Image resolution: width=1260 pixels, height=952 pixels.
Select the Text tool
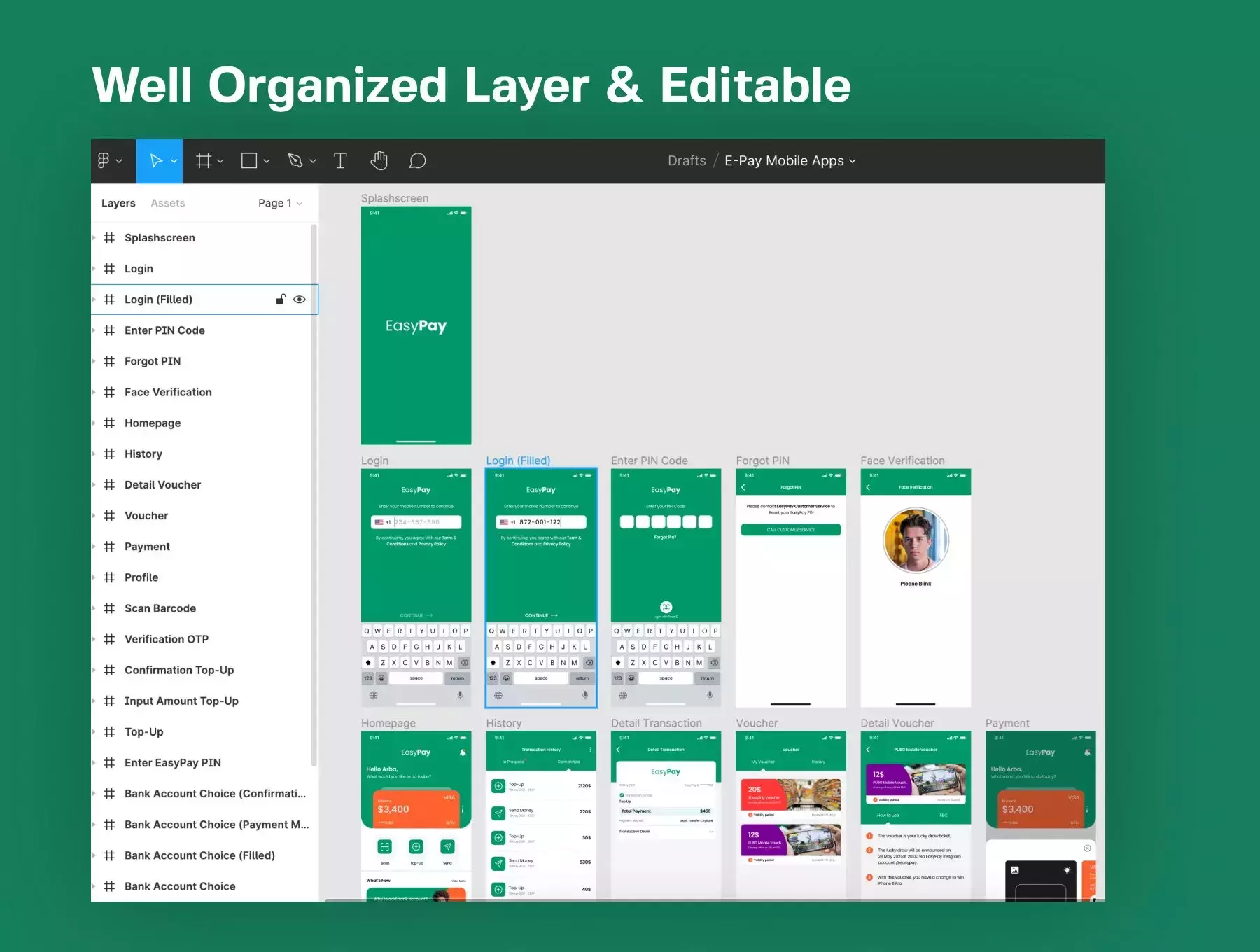click(x=340, y=161)
